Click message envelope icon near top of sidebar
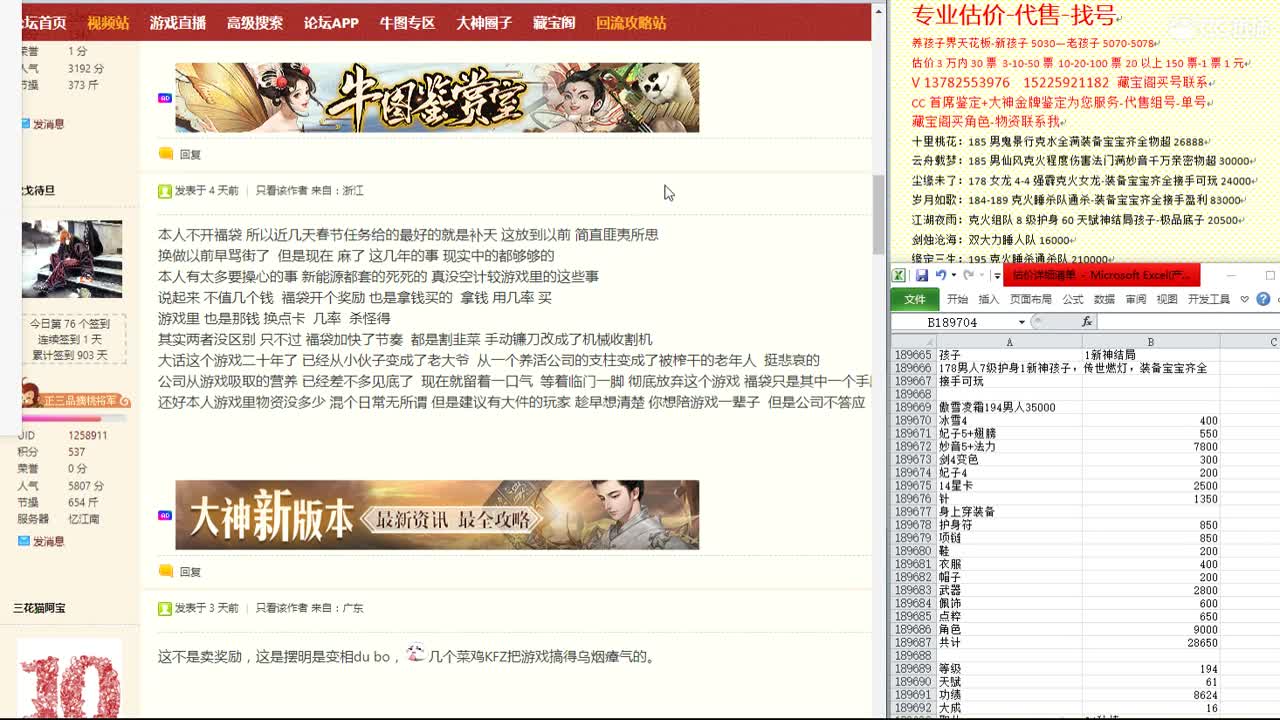The height and width of the screenshot is (720, 1280). point(25,124)
